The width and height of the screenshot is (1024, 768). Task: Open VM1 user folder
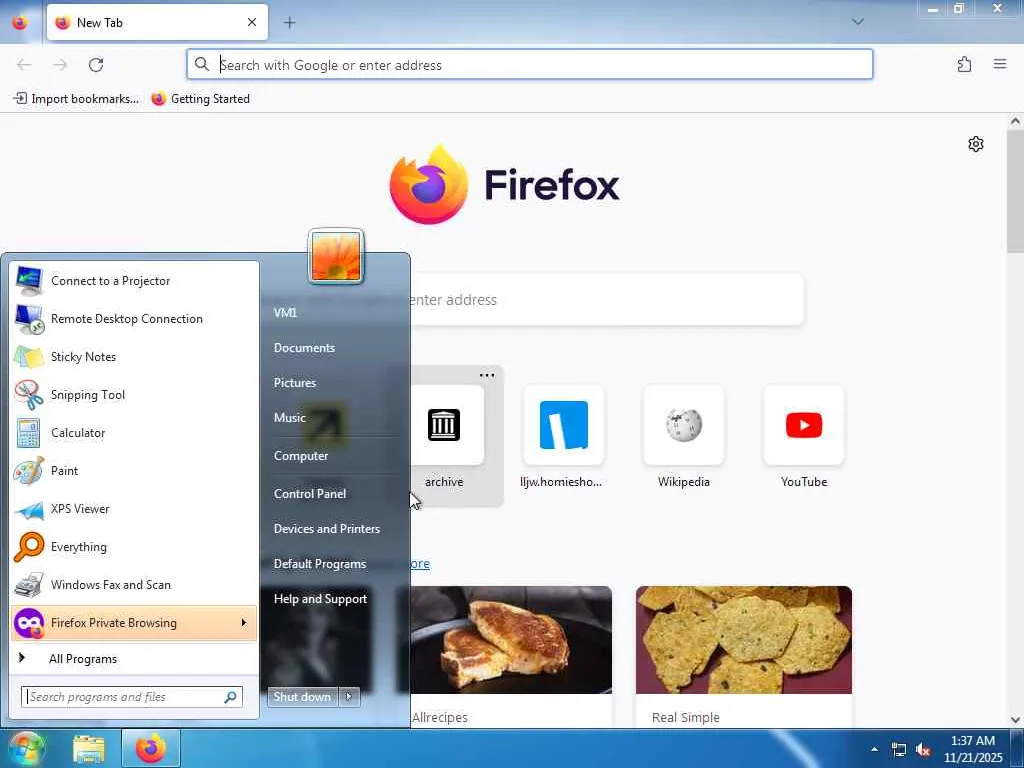[285, 313]
